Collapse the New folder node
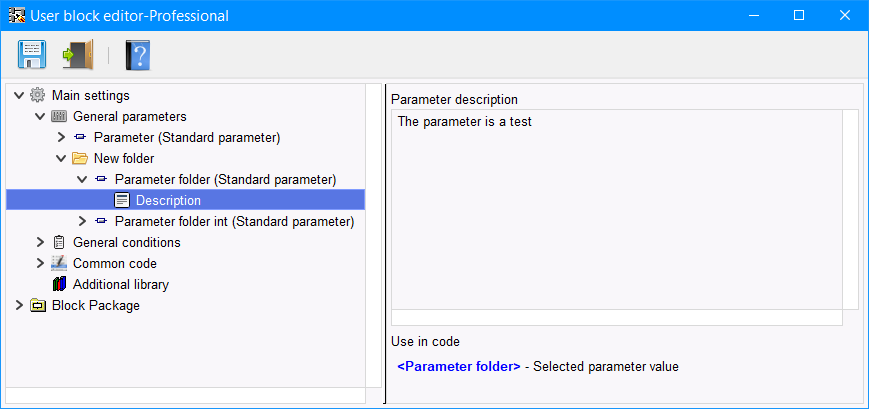The height and width of the screenshot is (409, 869). (61, 159)
